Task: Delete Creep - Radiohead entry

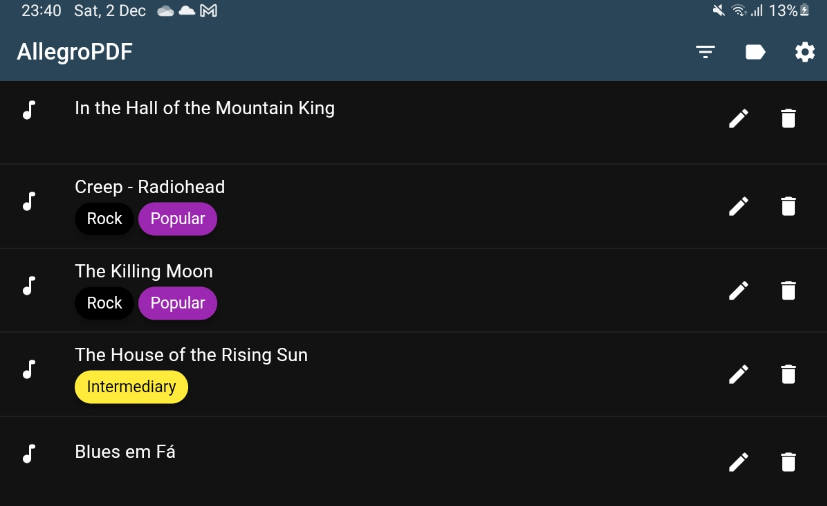Action: coord(788,206)
